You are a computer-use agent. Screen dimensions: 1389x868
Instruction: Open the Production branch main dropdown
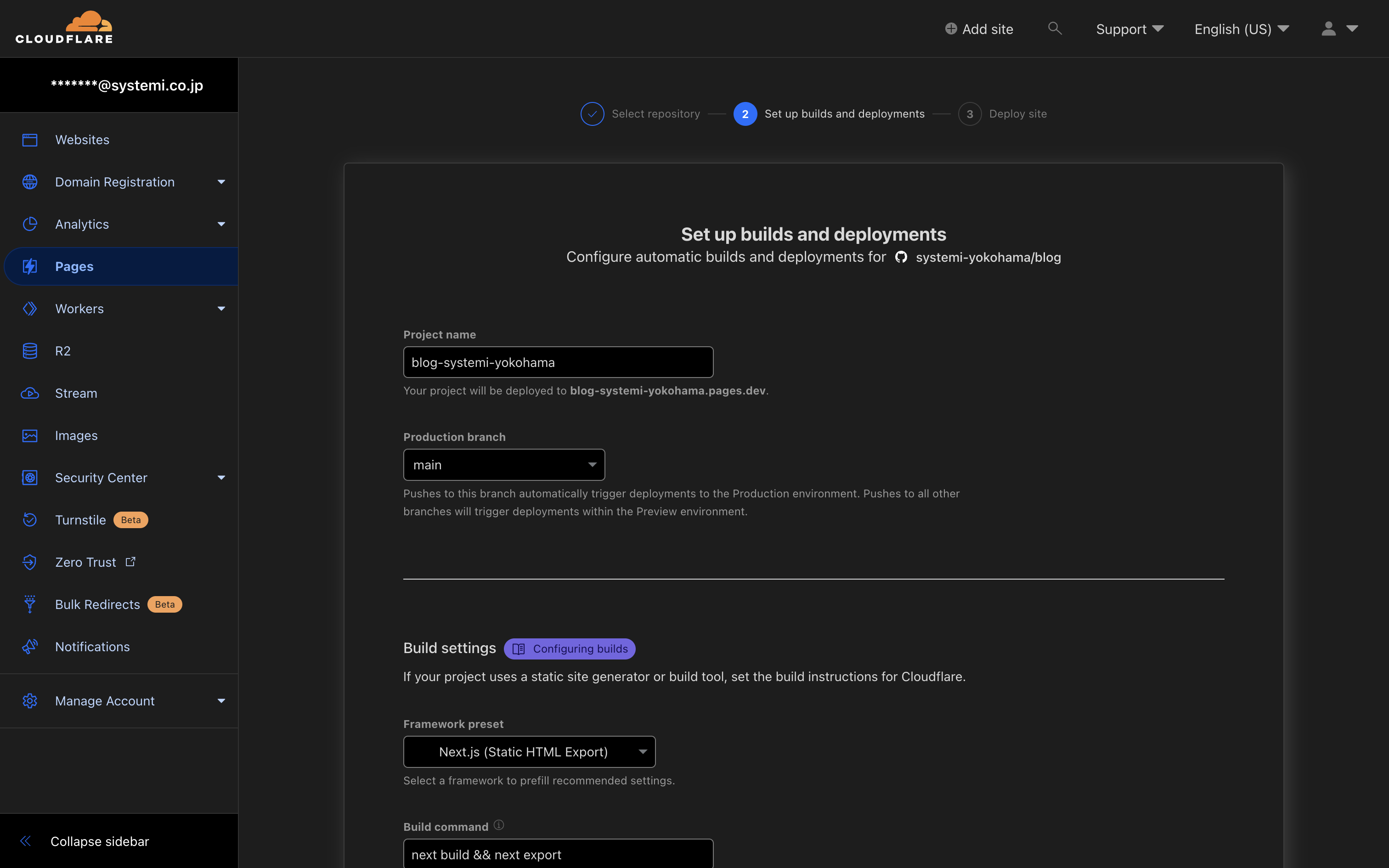pyautogui.click(x=504, y=465)
